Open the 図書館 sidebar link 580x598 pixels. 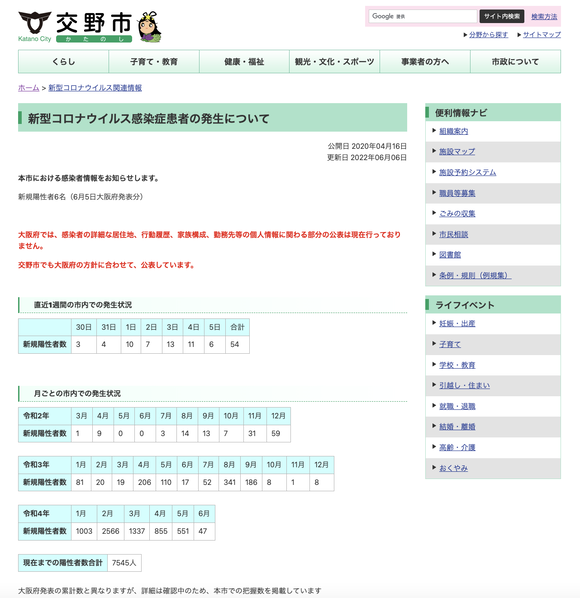point(450,254)
